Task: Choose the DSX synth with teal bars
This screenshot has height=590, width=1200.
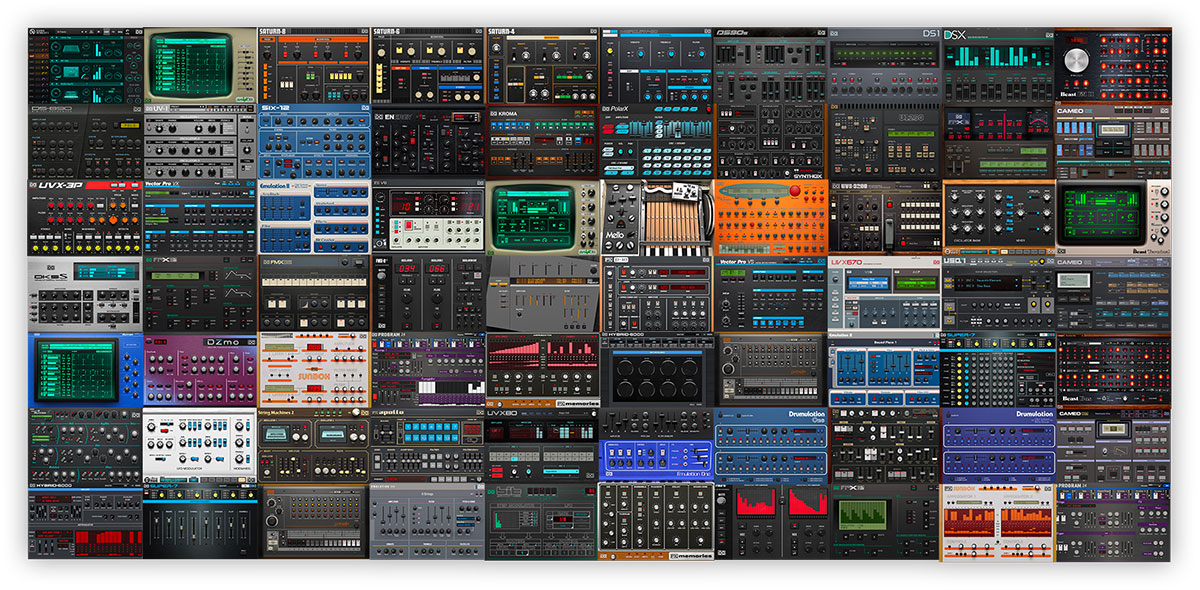Action: [x=998, y=64]
